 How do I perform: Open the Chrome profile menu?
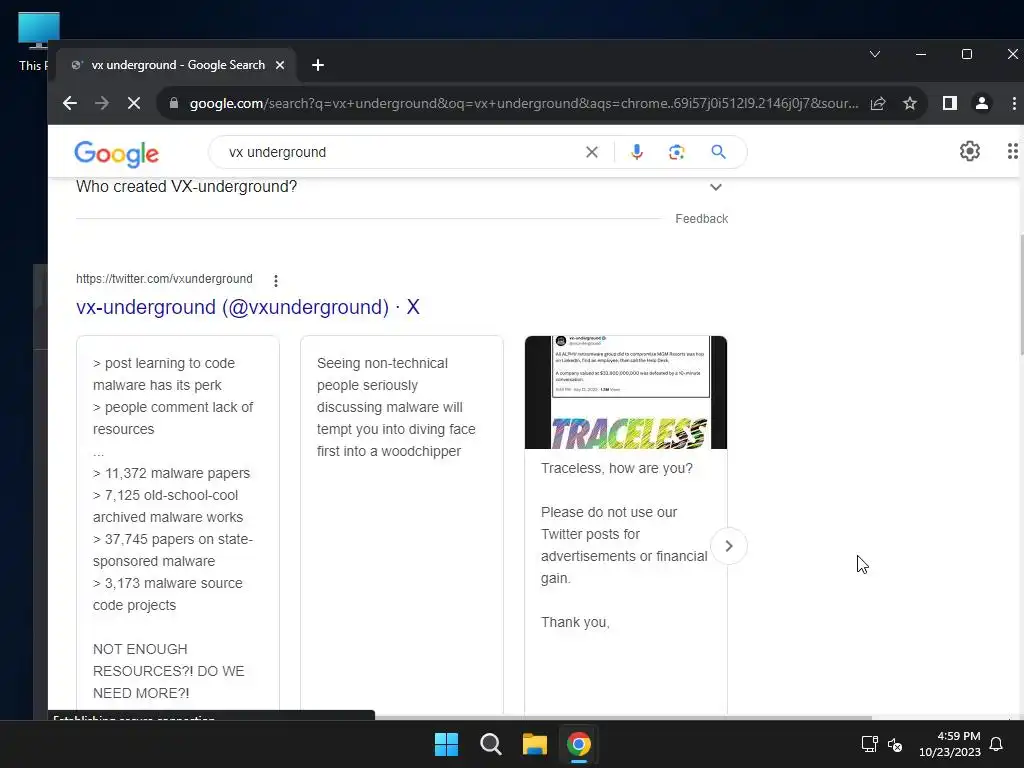tap(982, 103)
